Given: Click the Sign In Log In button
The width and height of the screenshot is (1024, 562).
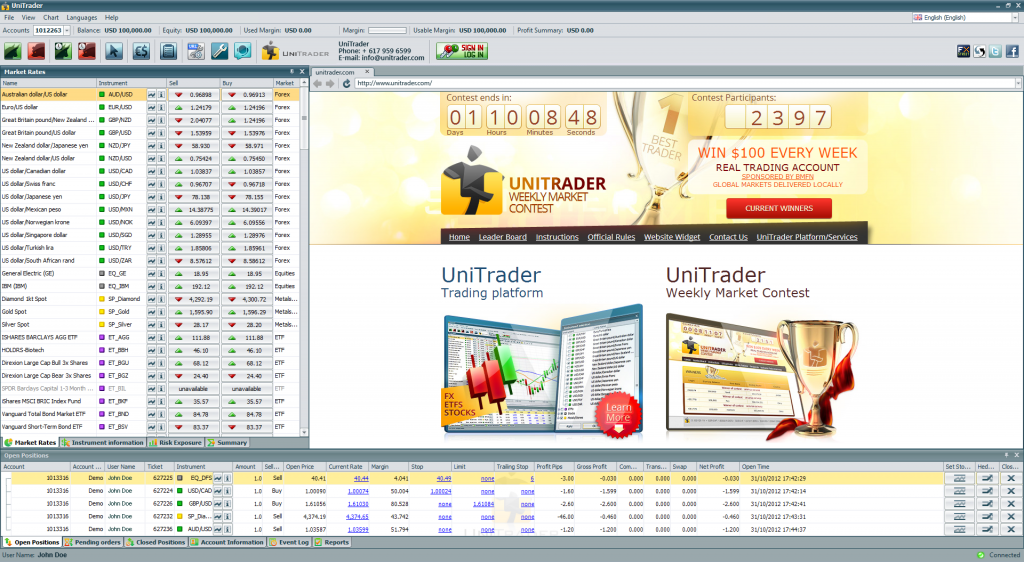Looking at the screenshot, I should [461, 50].
